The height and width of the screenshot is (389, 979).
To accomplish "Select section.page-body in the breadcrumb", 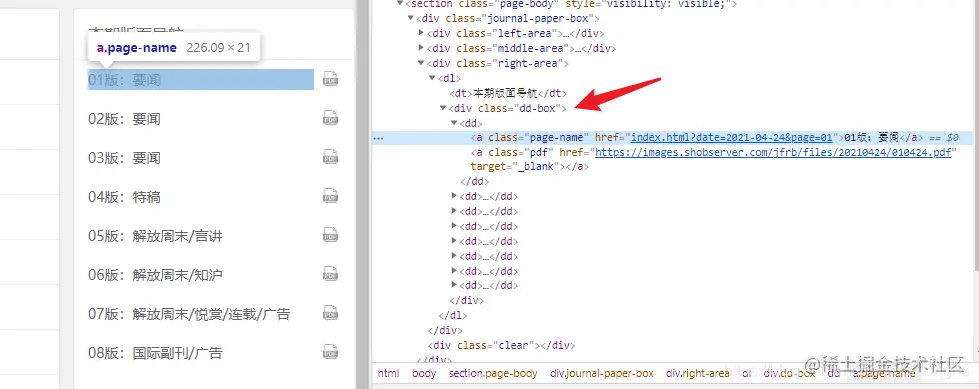I will pos(493,373).
